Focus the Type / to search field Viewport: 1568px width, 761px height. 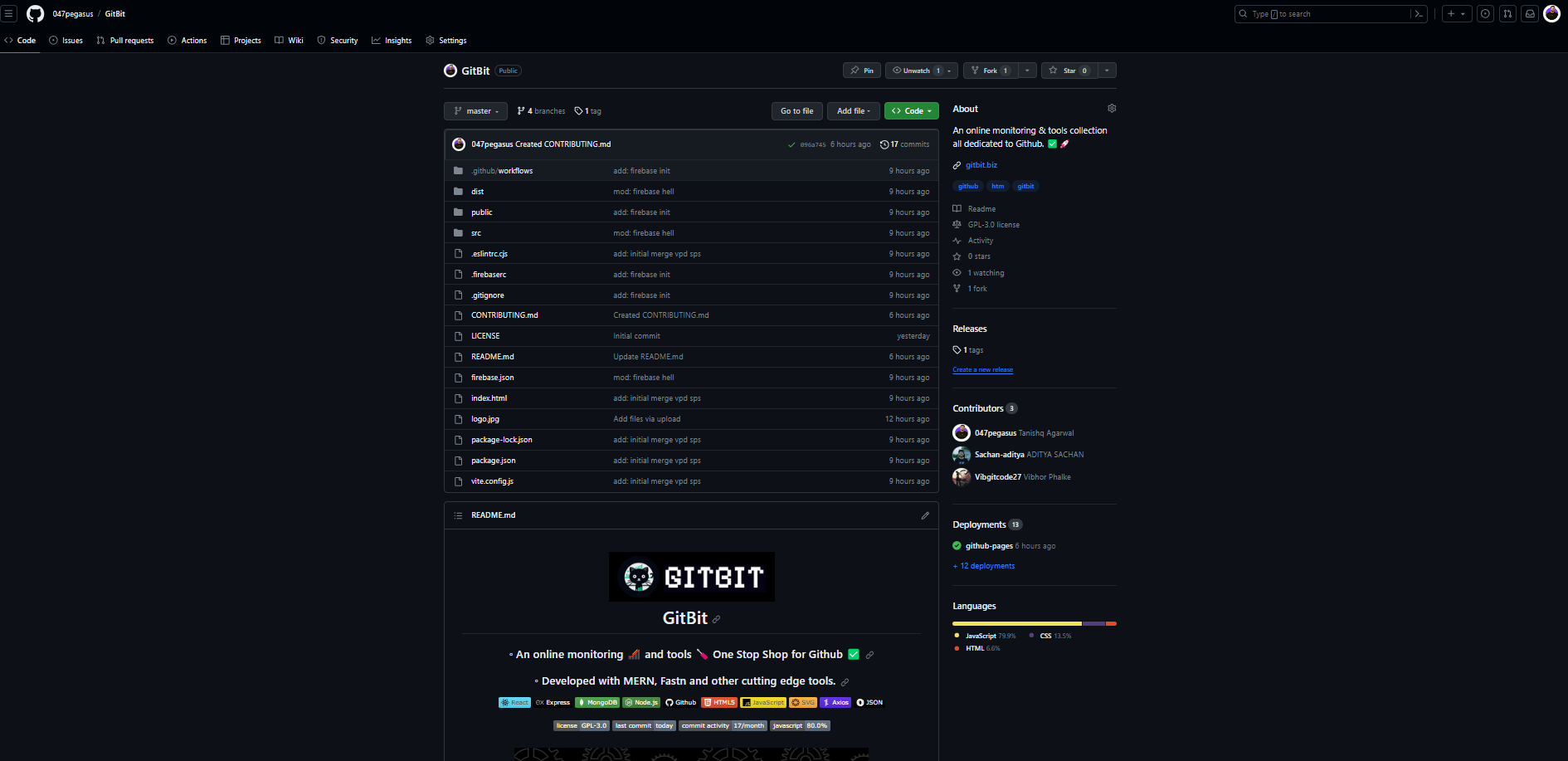click(x=1331, y=14)
